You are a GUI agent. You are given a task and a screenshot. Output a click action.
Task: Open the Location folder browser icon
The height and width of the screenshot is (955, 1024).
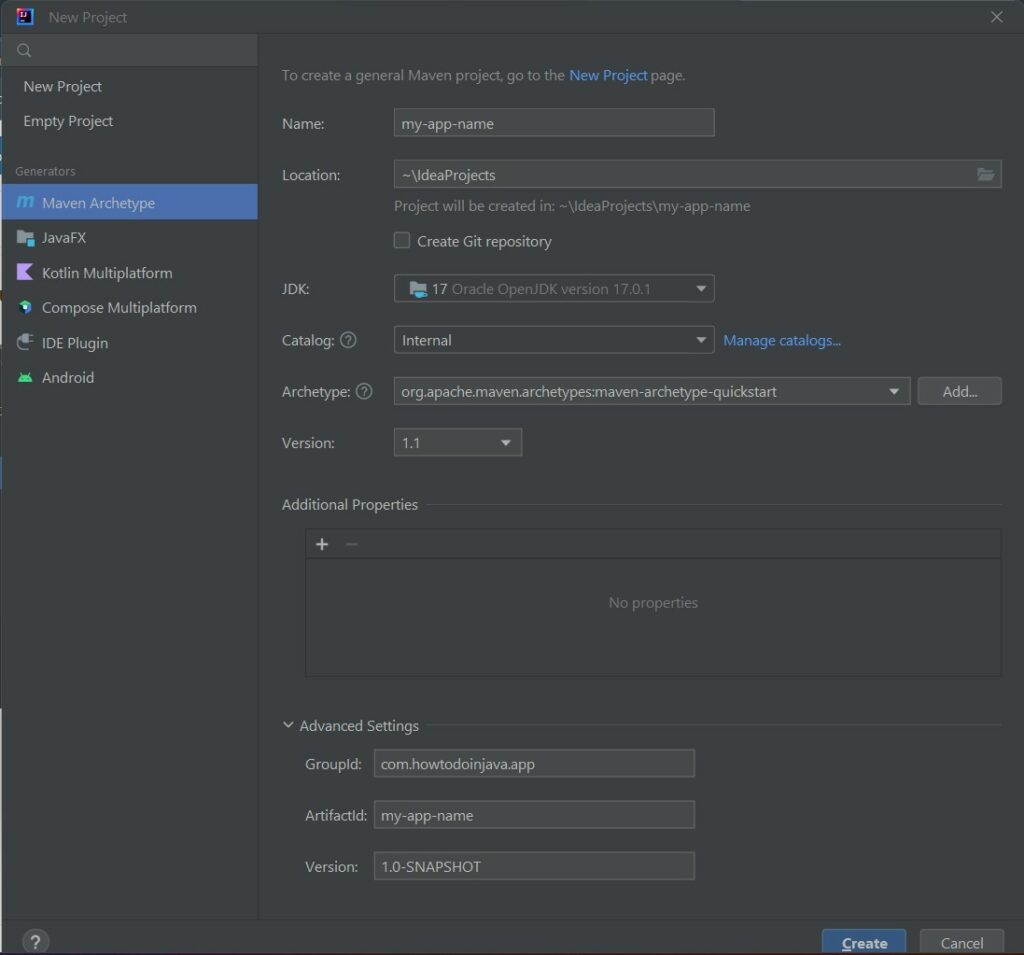coord(986,173)
